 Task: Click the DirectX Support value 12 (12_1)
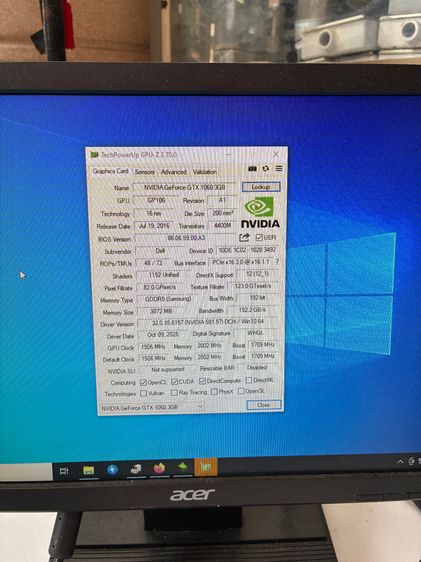[257, 274]
